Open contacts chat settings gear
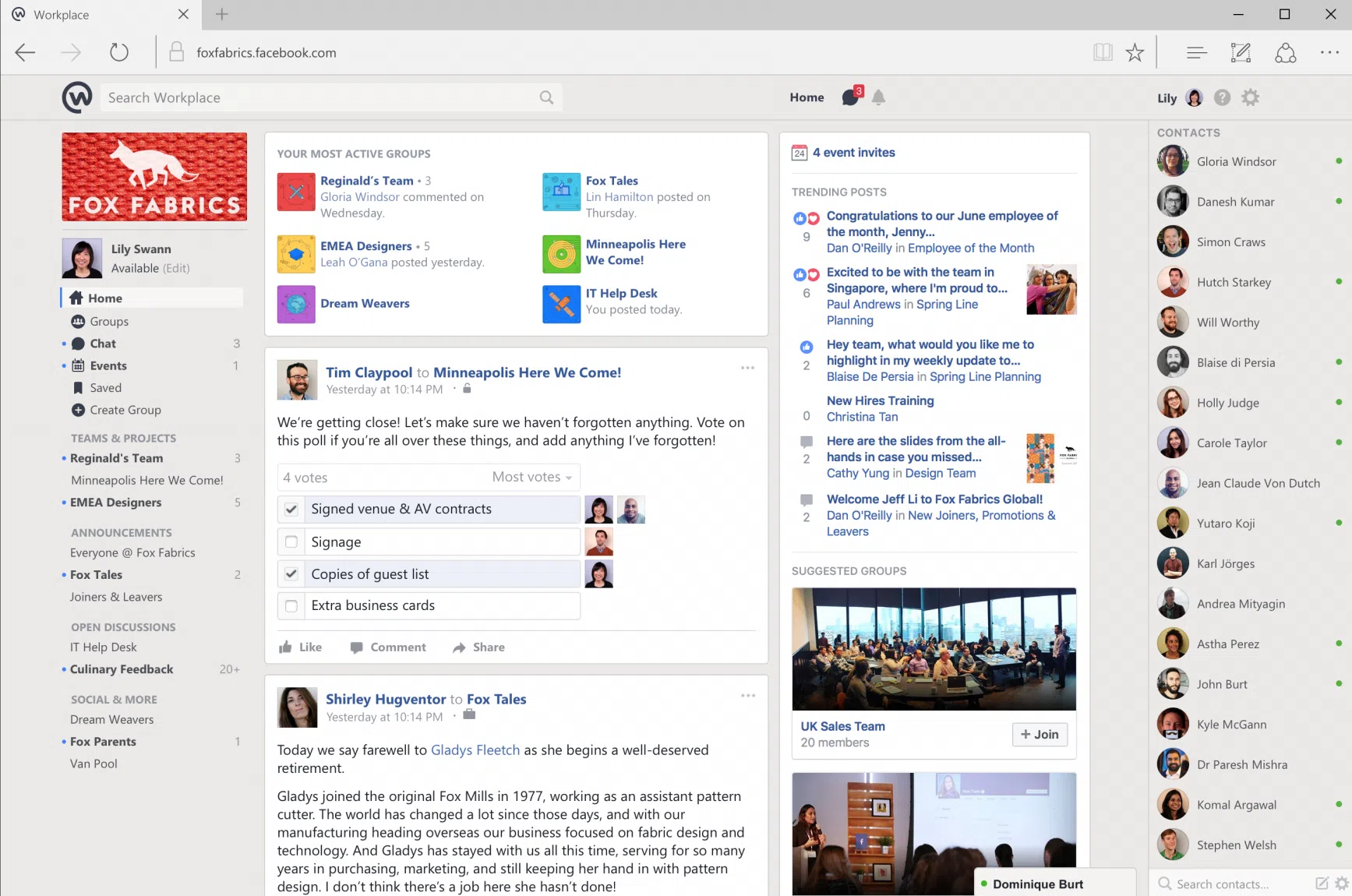1352x896 pixels. click(1342, 884)
